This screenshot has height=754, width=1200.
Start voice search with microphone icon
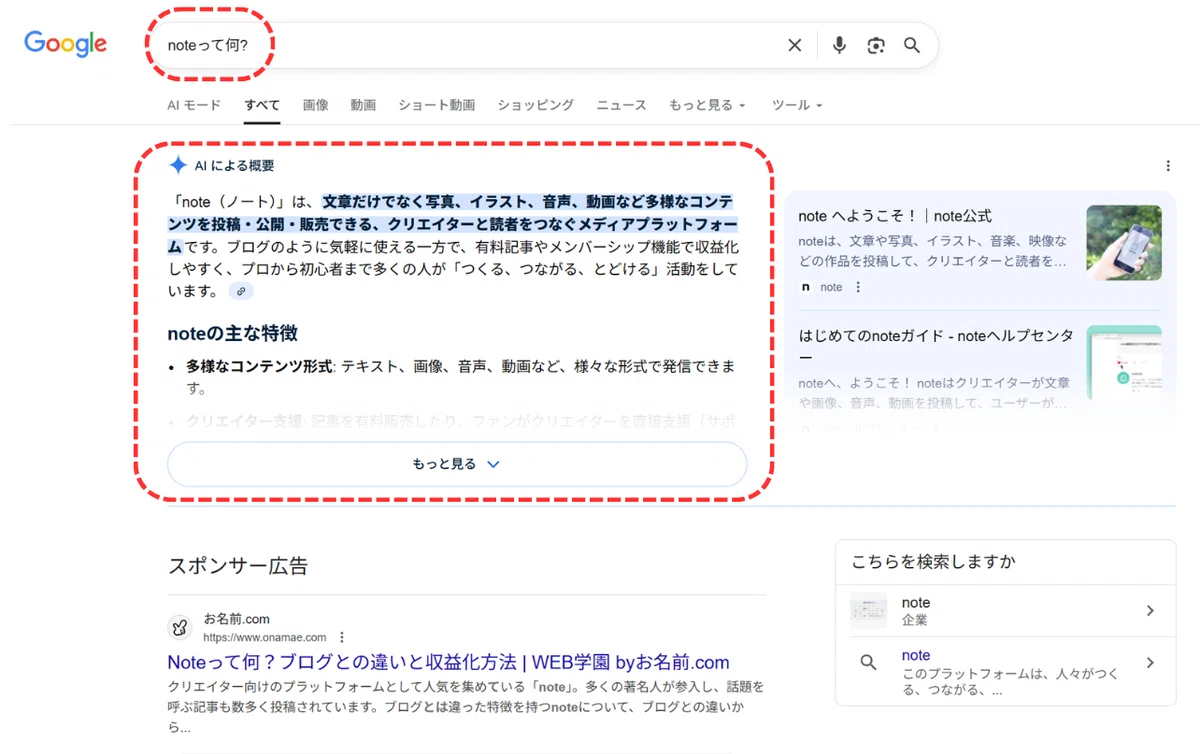click(839, 45)
